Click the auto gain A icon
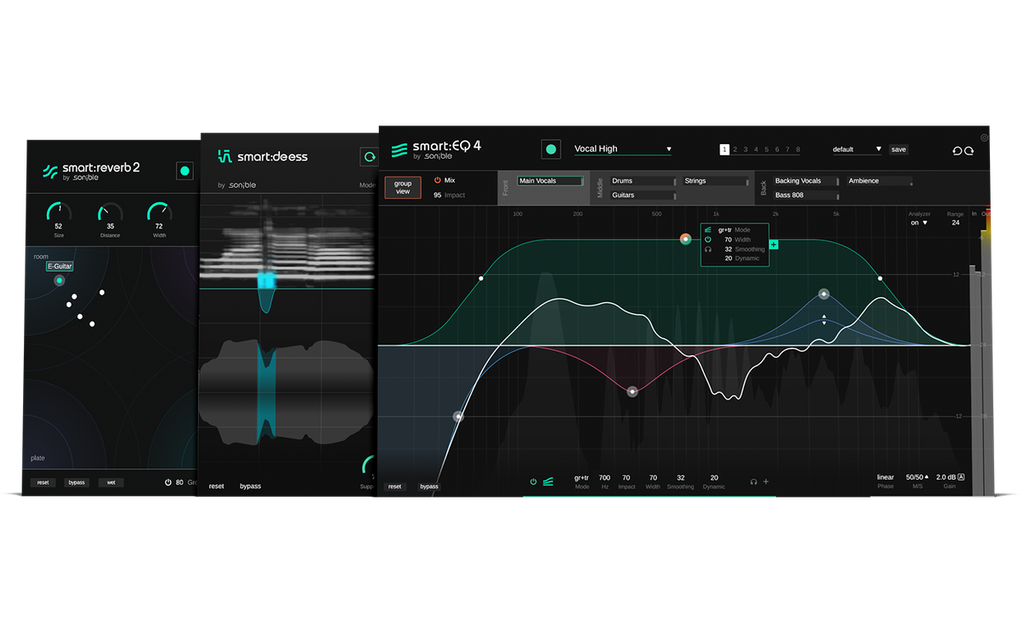 [961, 477]
